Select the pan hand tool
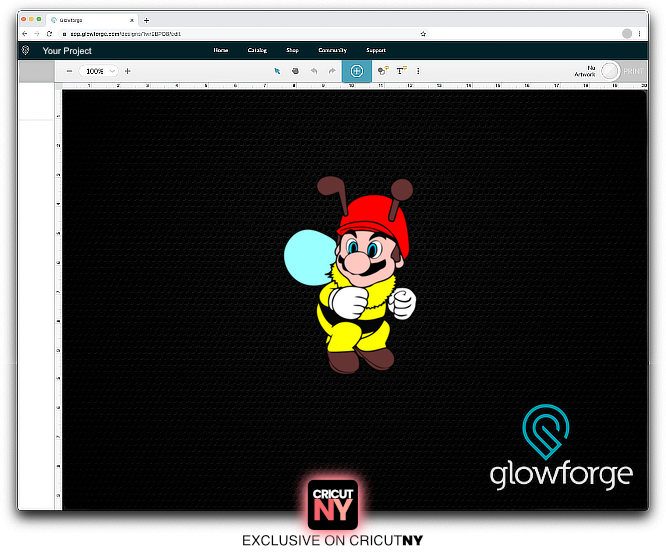The height and width of the screenshot is (552, 666). coord(295,71)
